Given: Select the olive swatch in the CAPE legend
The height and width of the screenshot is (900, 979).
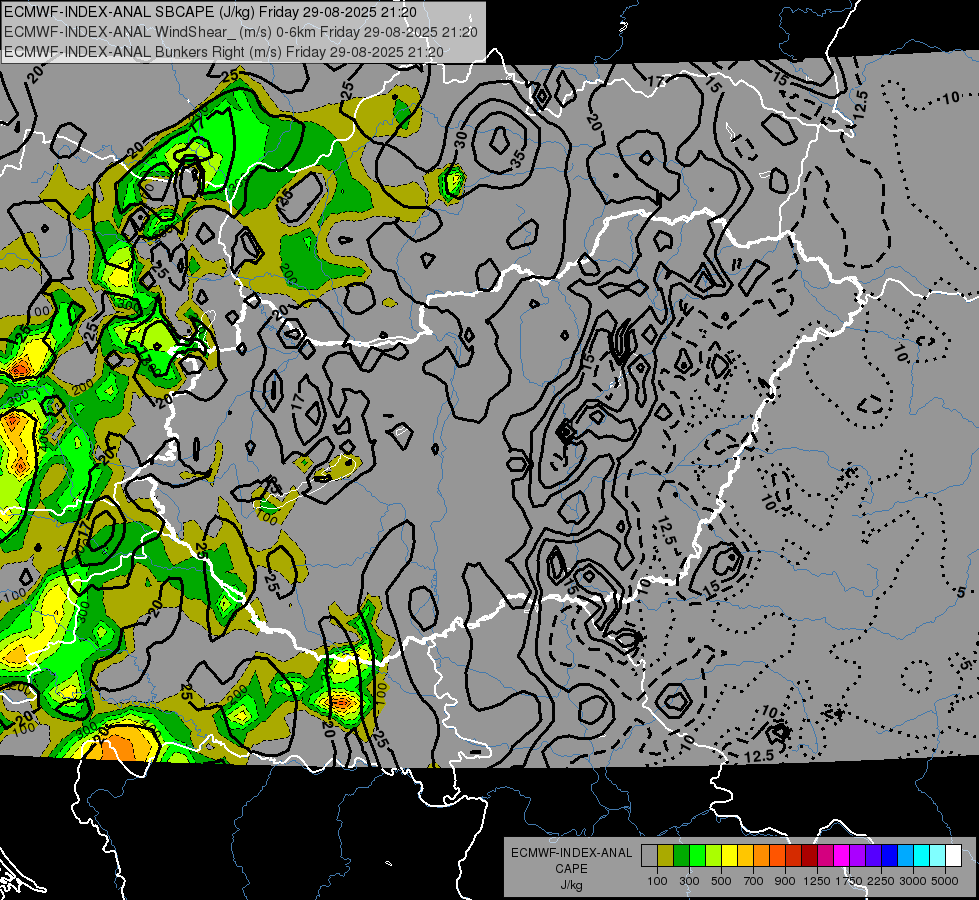Looking at the screenshot, I should coord(666,856).
